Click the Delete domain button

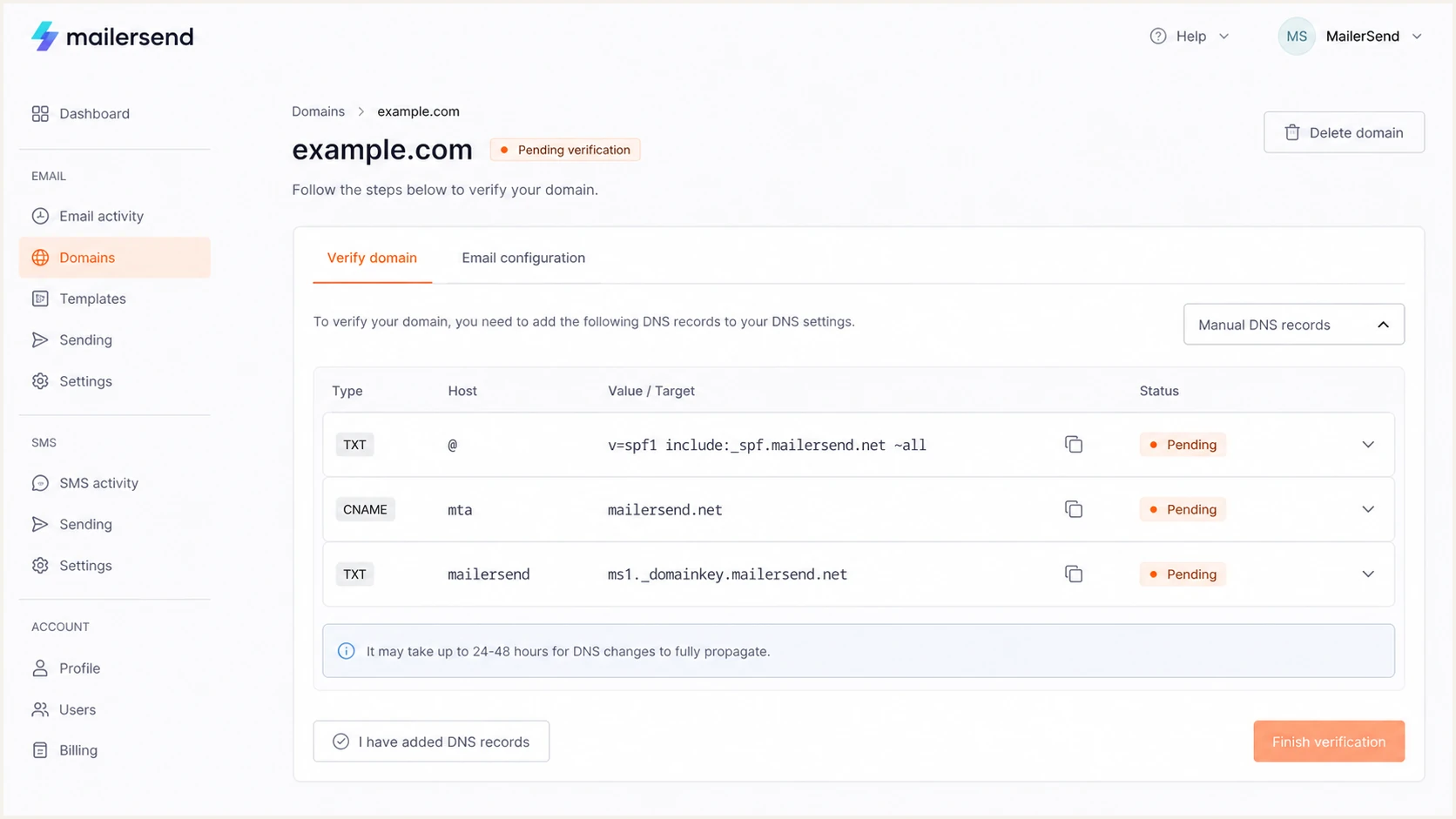[x=1344, y=132]
